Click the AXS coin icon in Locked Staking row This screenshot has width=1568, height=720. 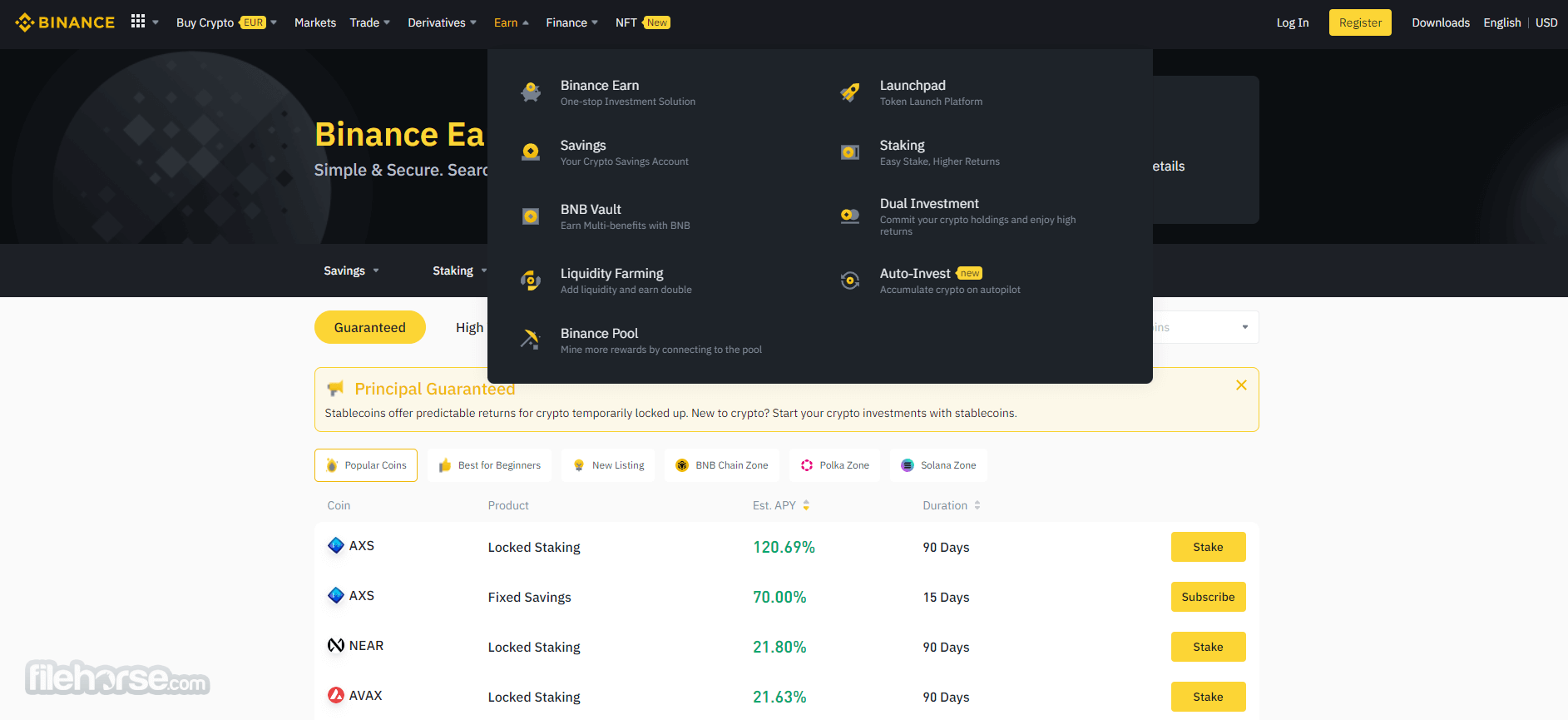click(x=336, y=546)
